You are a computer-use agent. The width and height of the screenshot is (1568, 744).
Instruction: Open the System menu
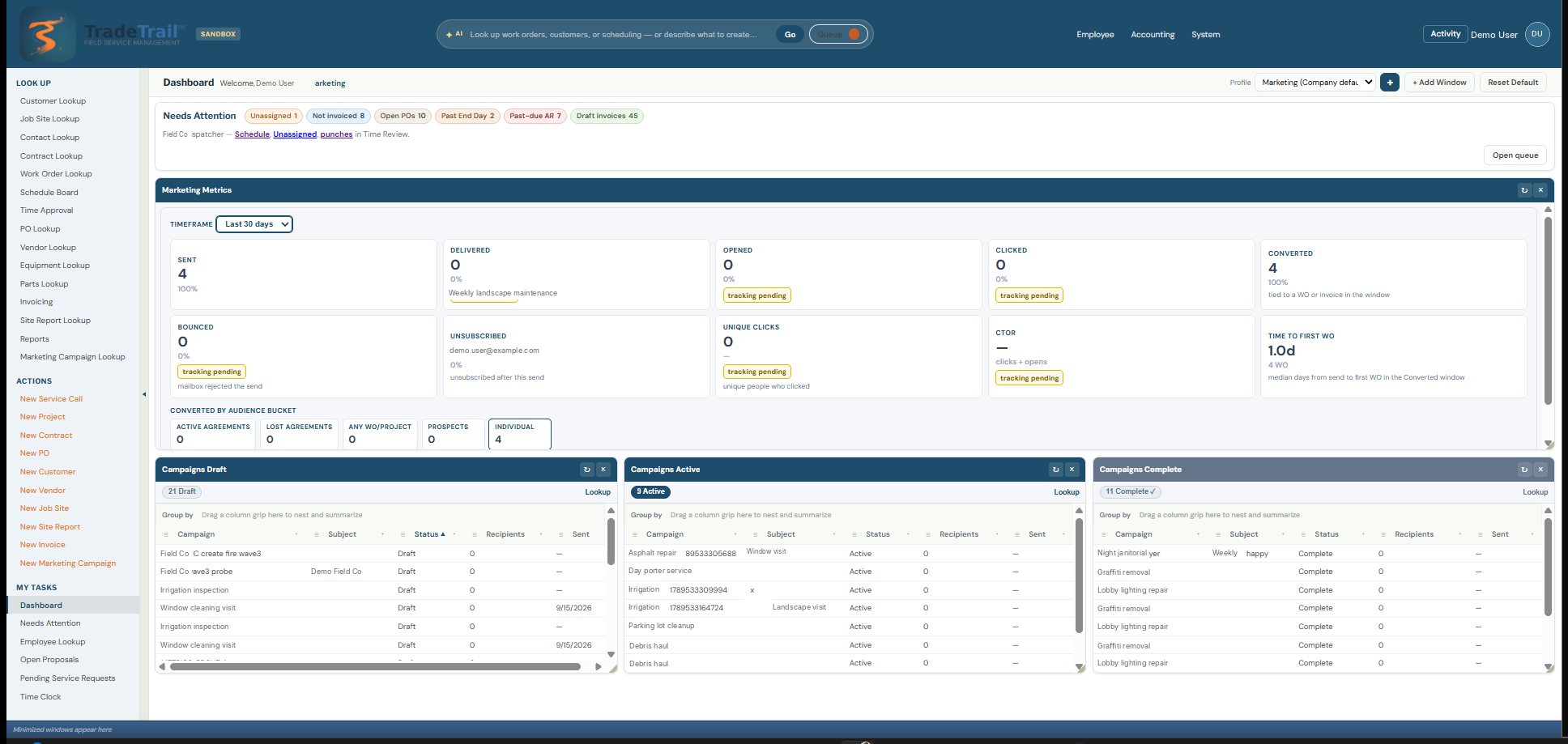coord(1205,35)
